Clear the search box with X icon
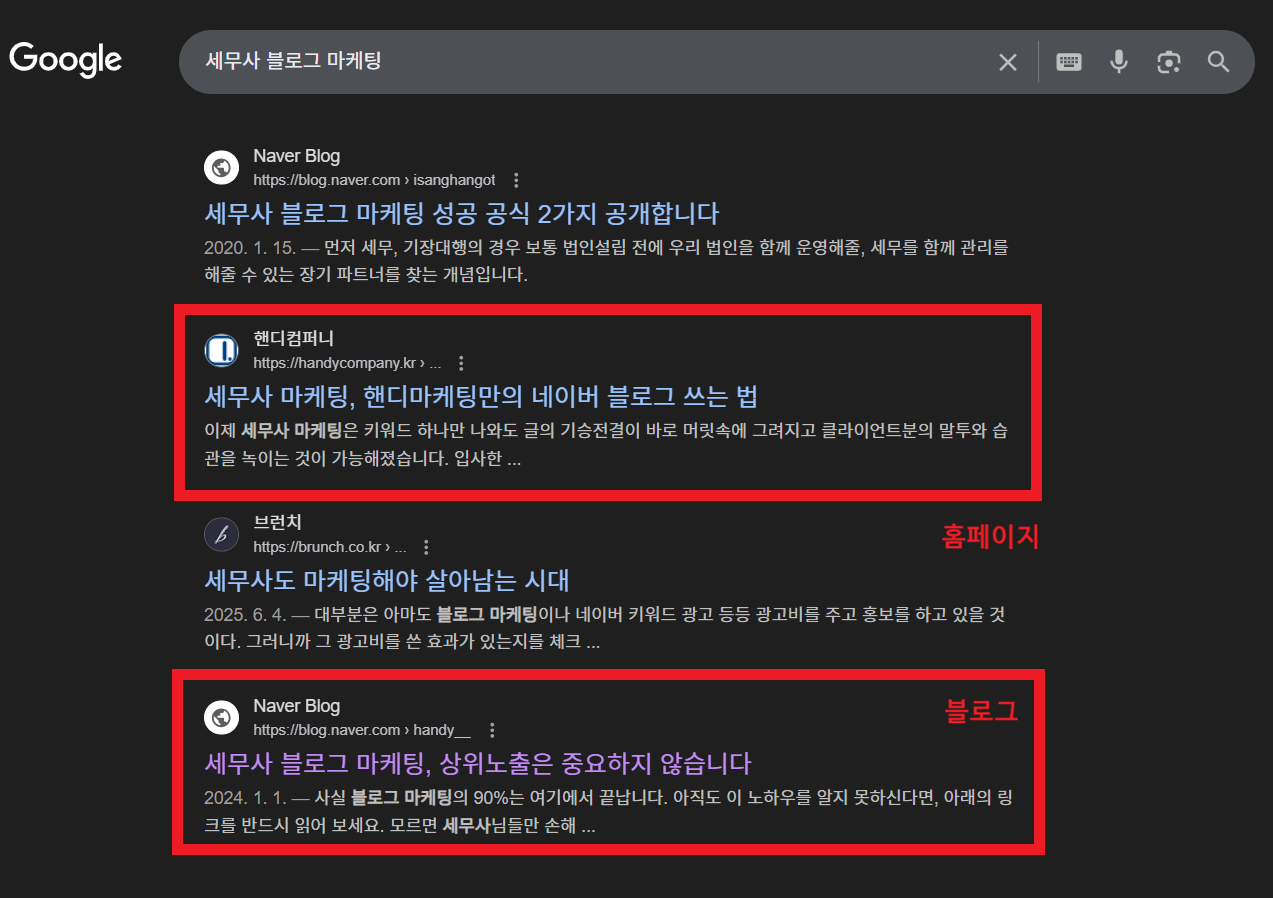The image size is (1273, 898). tap(1008, 62)
